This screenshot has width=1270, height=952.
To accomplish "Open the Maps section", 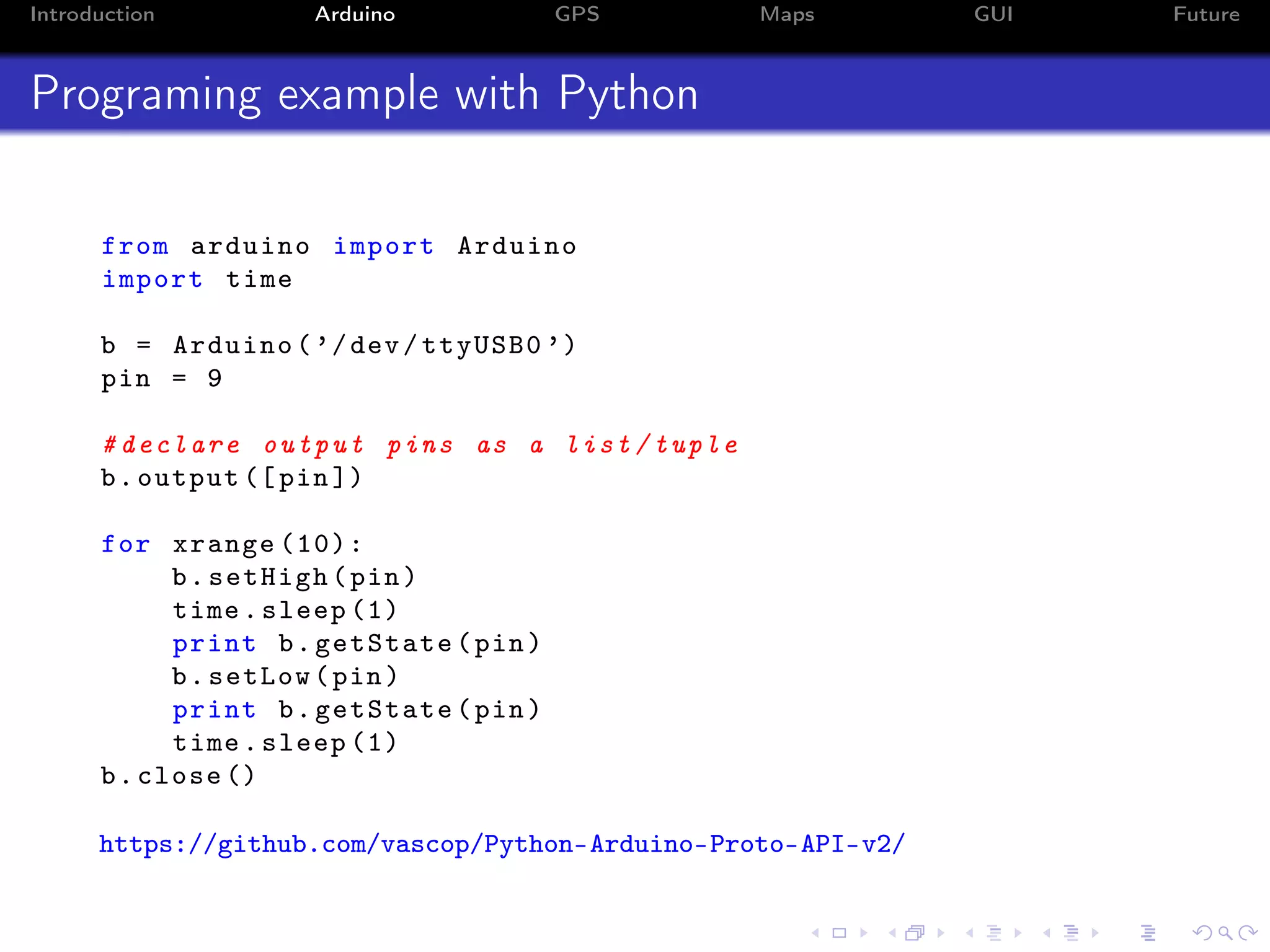I will 787,14.
